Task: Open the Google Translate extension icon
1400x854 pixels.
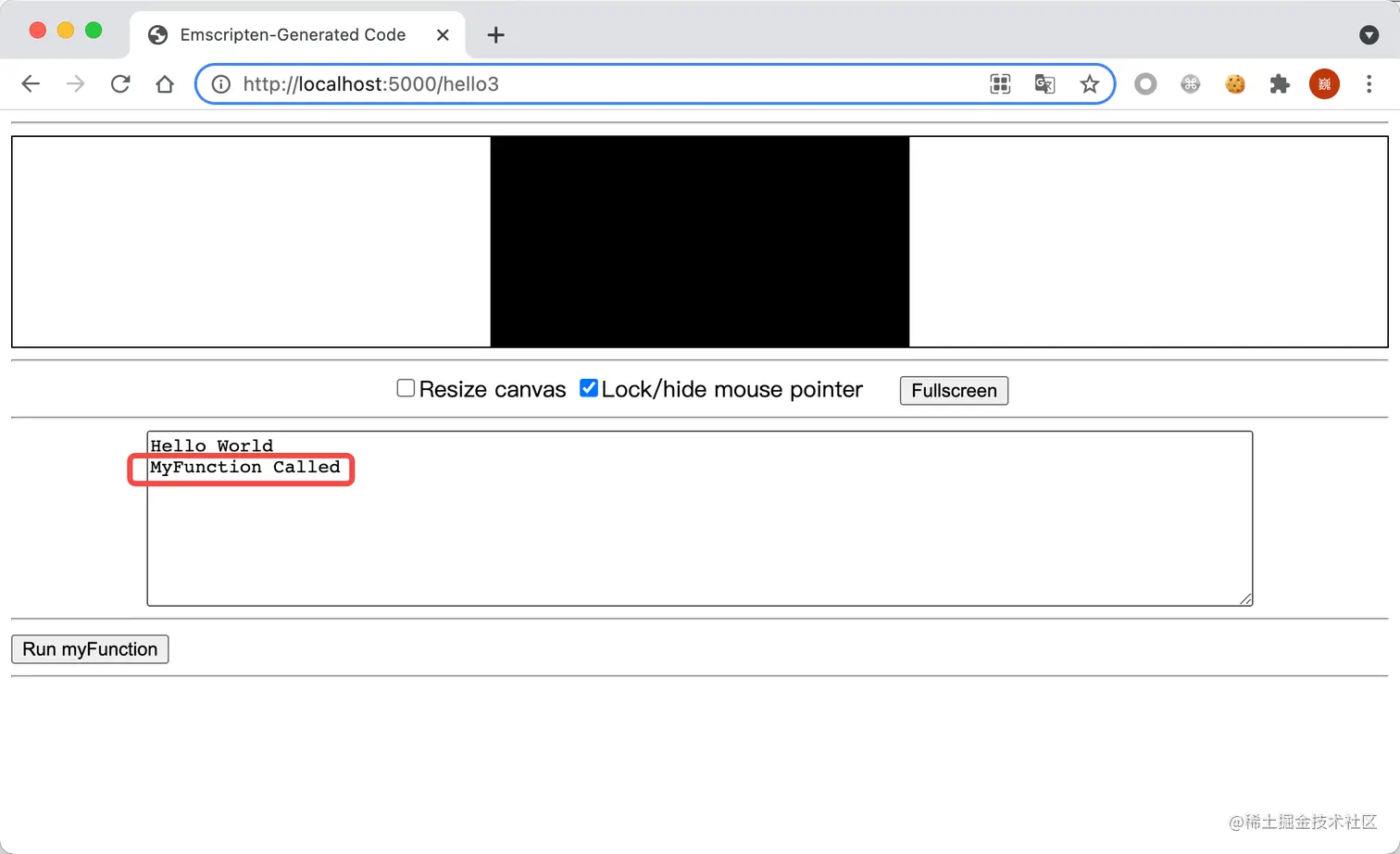Action: [x=1044, y=83]
